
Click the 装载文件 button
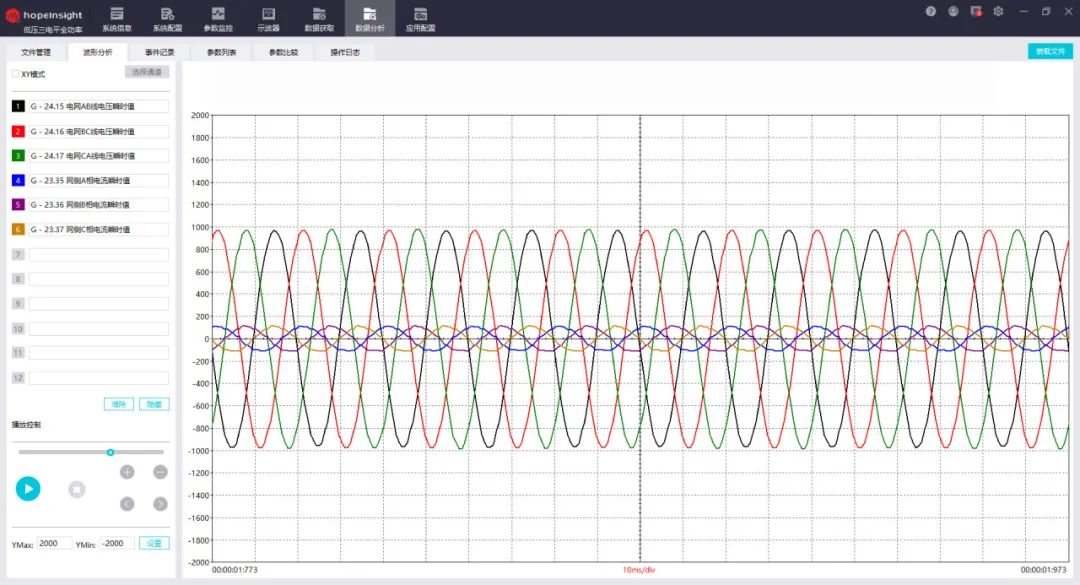tap(1050, 51)
